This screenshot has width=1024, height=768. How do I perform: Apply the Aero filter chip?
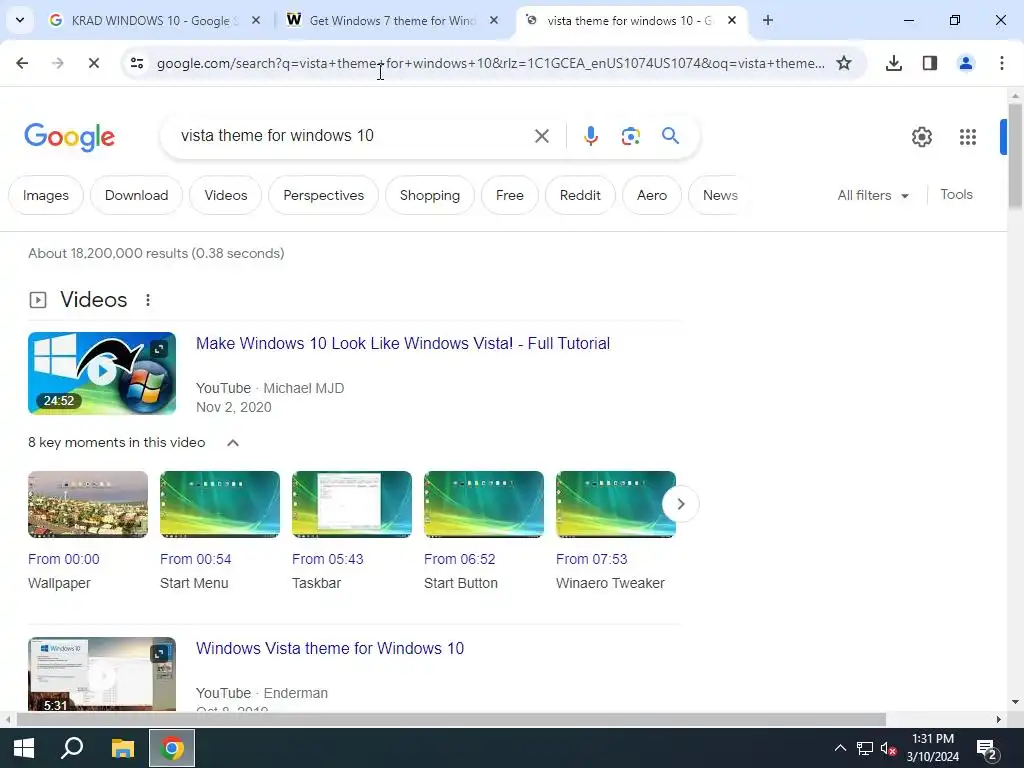tap(652, 195)
